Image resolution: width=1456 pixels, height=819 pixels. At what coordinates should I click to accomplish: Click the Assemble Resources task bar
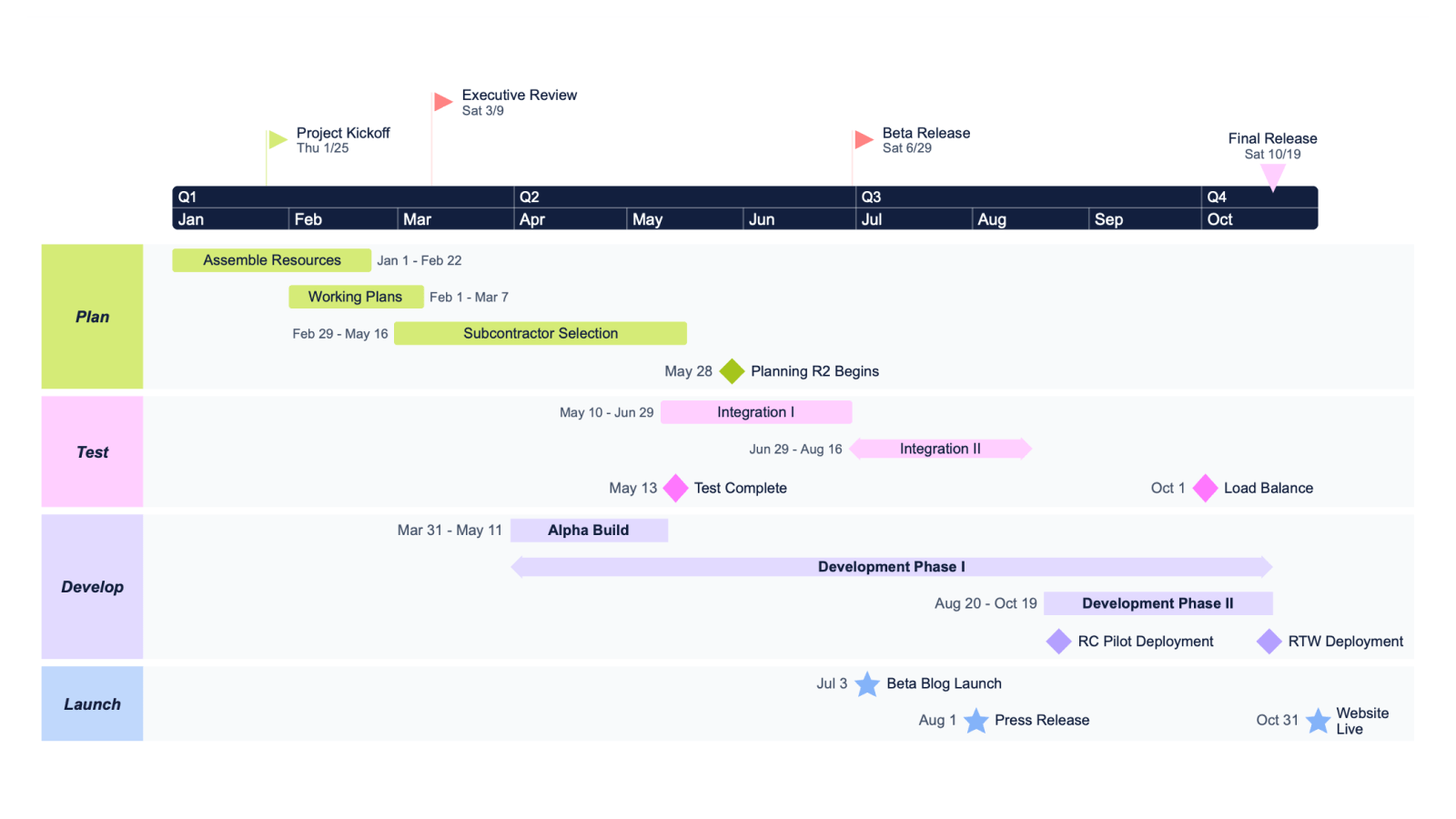click(x=271, y=260)
